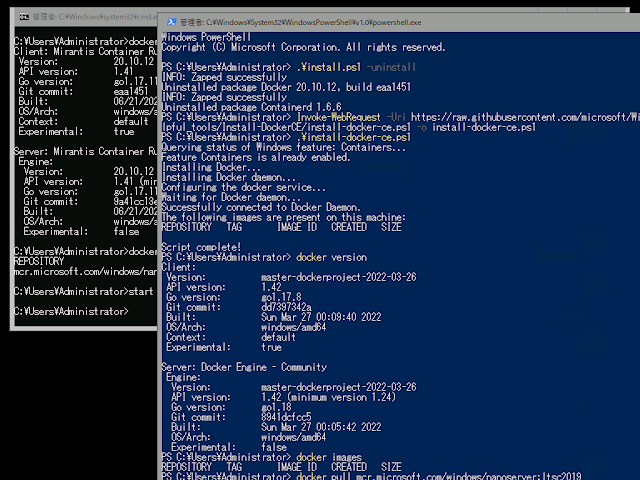
Task: Click Server Experimental value 'false' in PowerShell
Action: [274, 447]
